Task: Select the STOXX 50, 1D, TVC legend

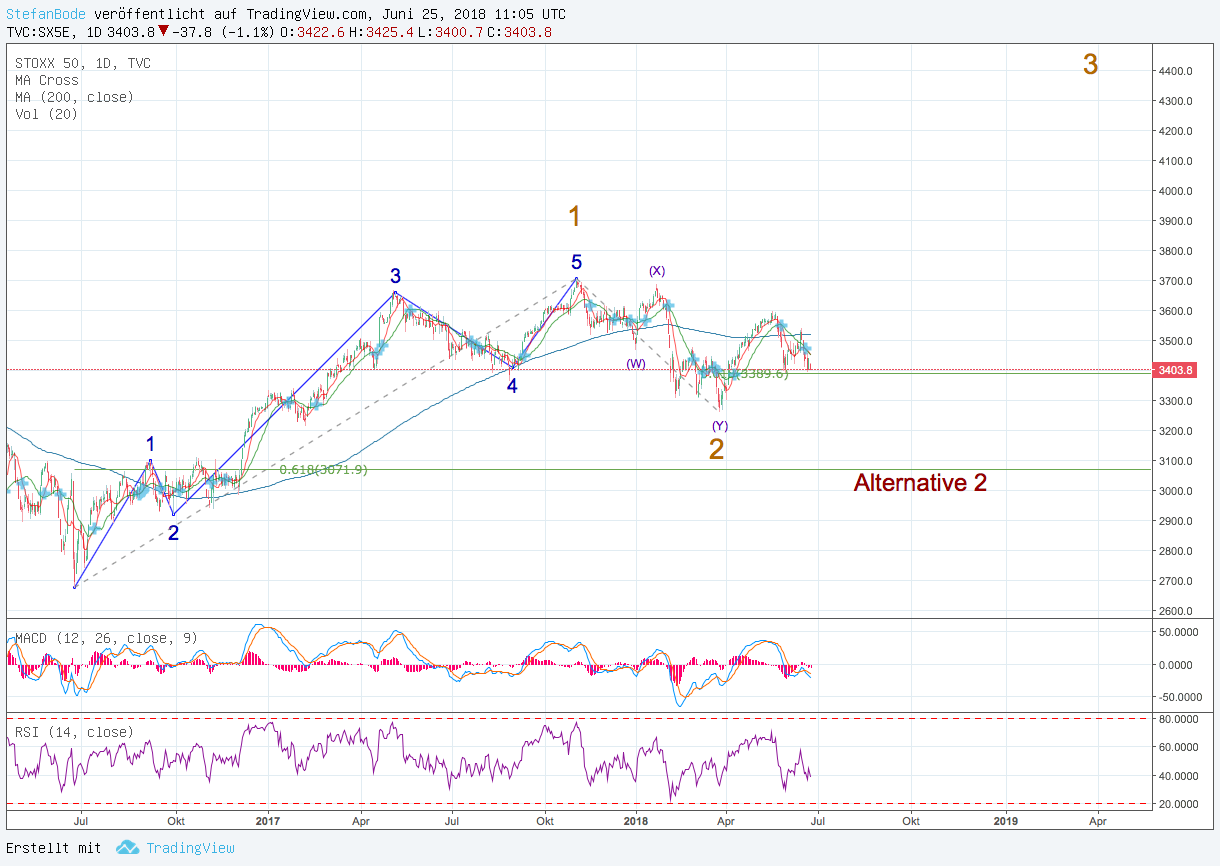Action: (83, 63)
